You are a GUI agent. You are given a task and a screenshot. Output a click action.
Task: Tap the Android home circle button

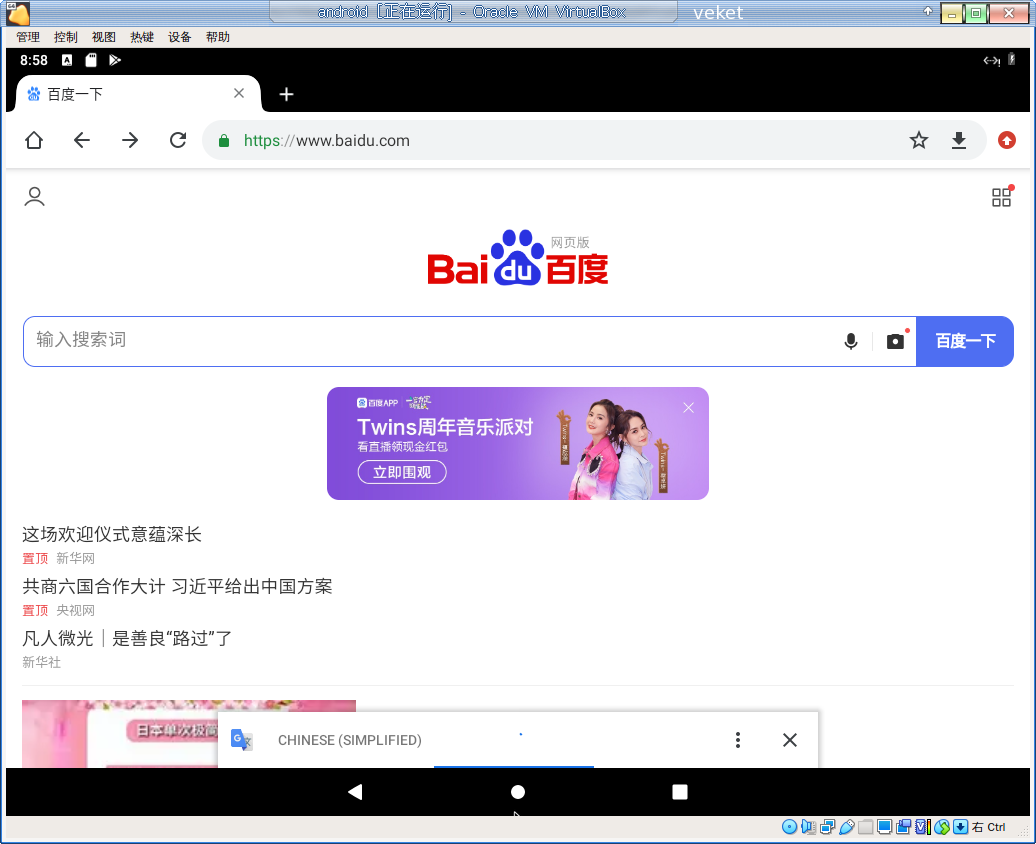[x=518, y=792]
